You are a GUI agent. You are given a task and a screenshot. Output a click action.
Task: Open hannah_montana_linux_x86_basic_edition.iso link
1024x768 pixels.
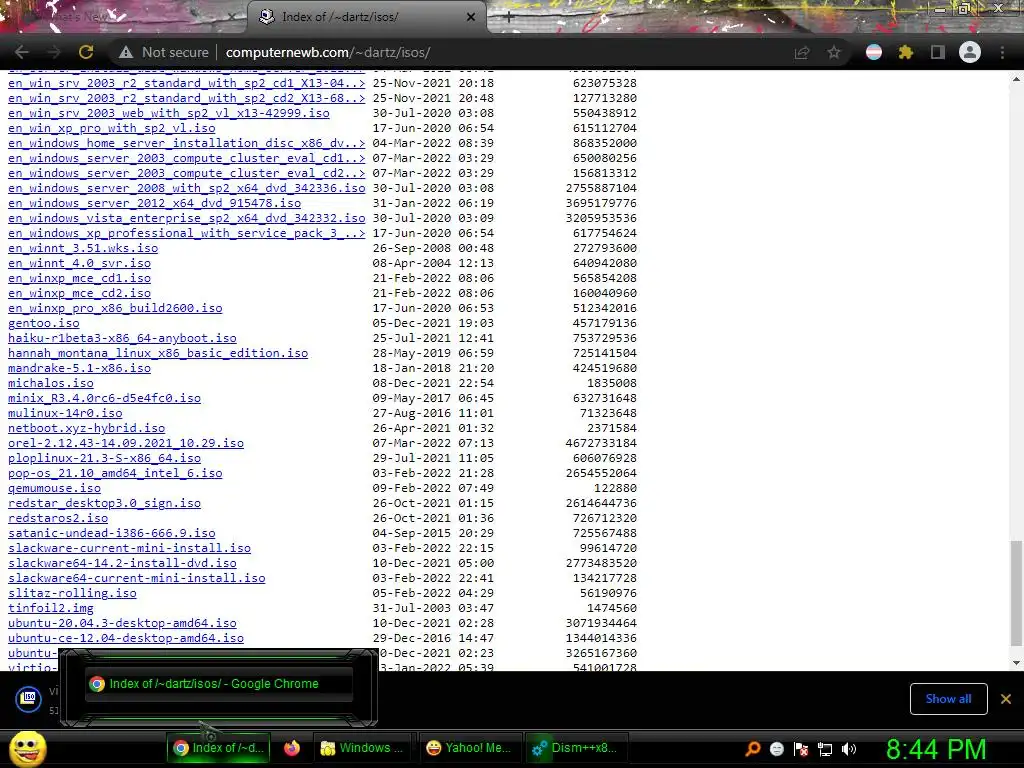click(x=158, y=353)
